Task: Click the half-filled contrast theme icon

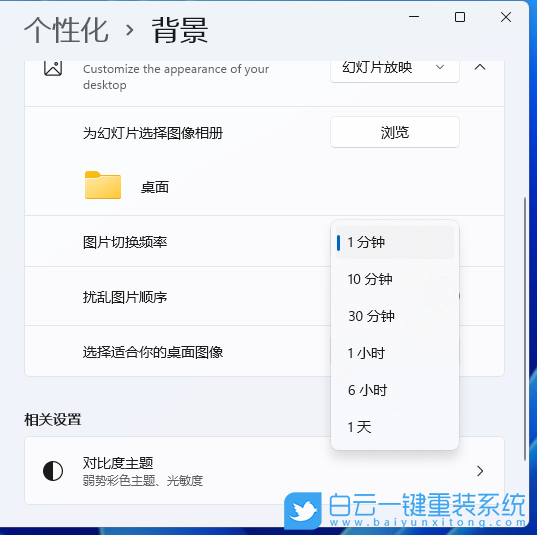Action: [x=53, y=471]
